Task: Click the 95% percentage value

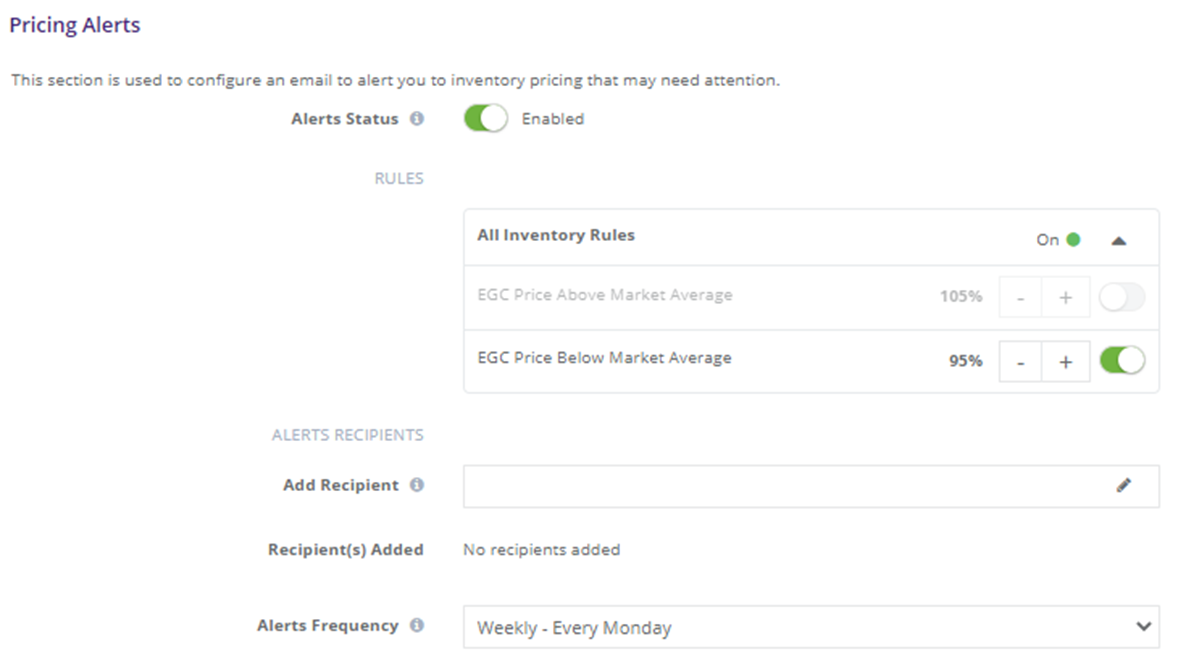Action: tap(966, 361)
